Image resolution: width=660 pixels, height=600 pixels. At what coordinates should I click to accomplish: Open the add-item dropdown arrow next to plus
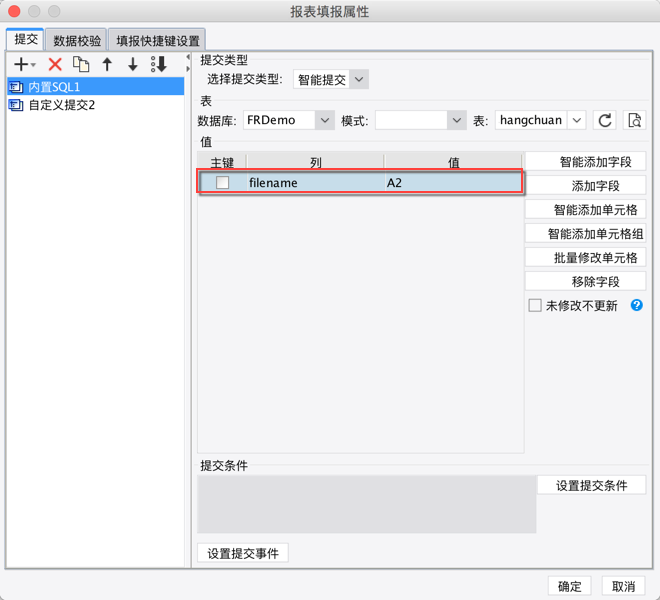click(33, 65)
